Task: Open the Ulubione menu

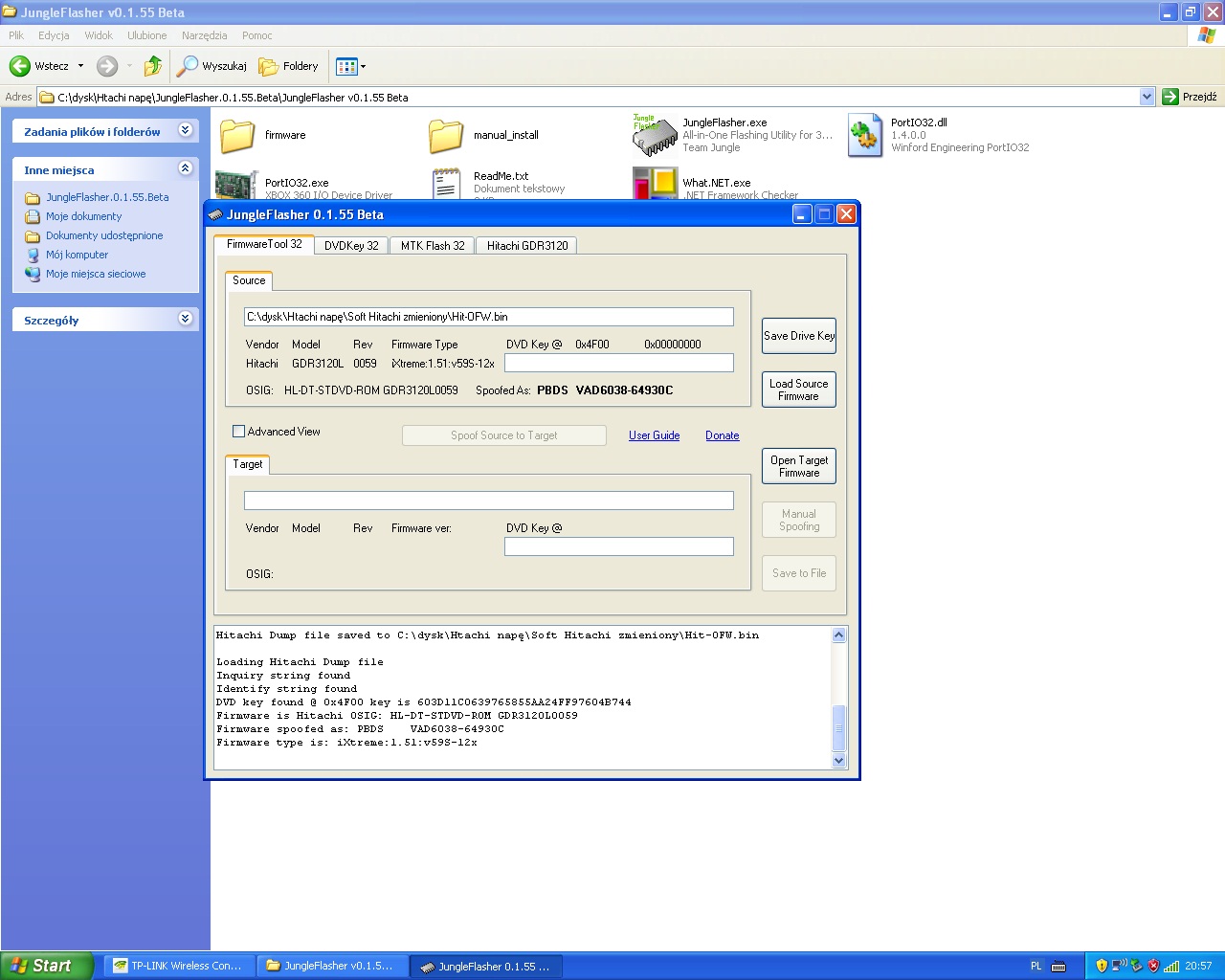Action: click(147, 35)
